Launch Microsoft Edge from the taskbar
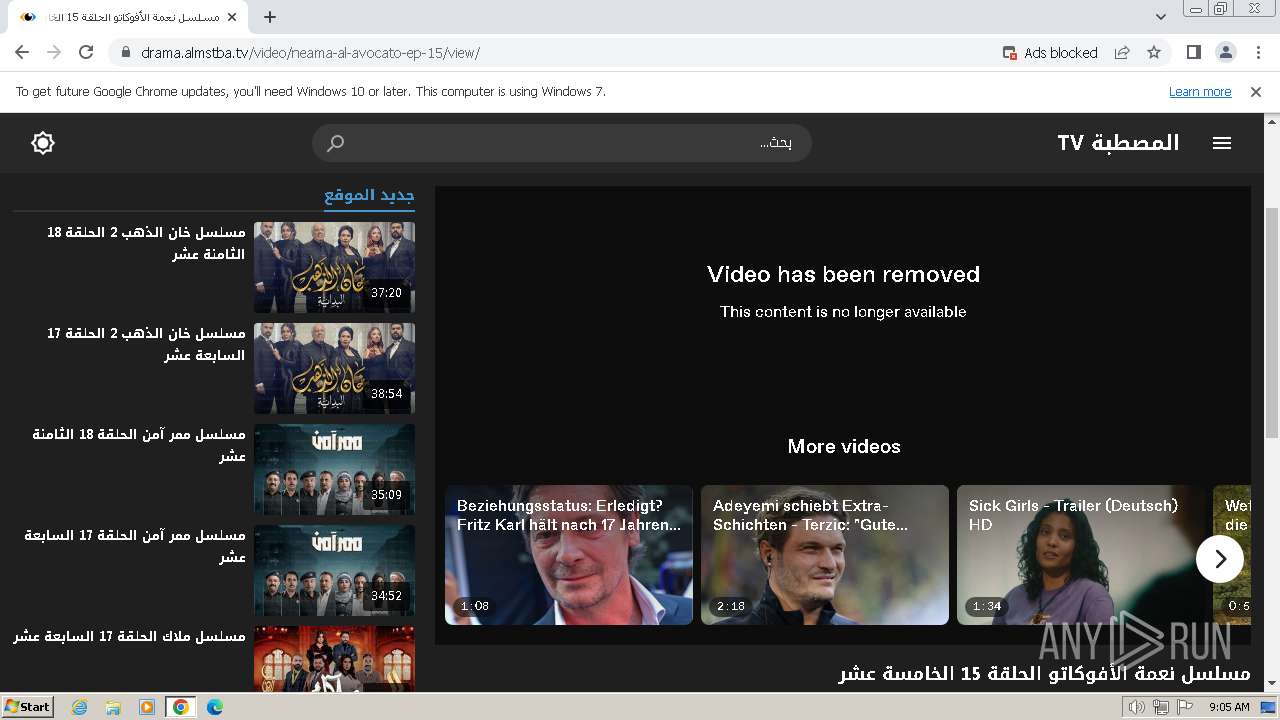The height and width of the screenshot is (720, 1280). click(215, 707)
